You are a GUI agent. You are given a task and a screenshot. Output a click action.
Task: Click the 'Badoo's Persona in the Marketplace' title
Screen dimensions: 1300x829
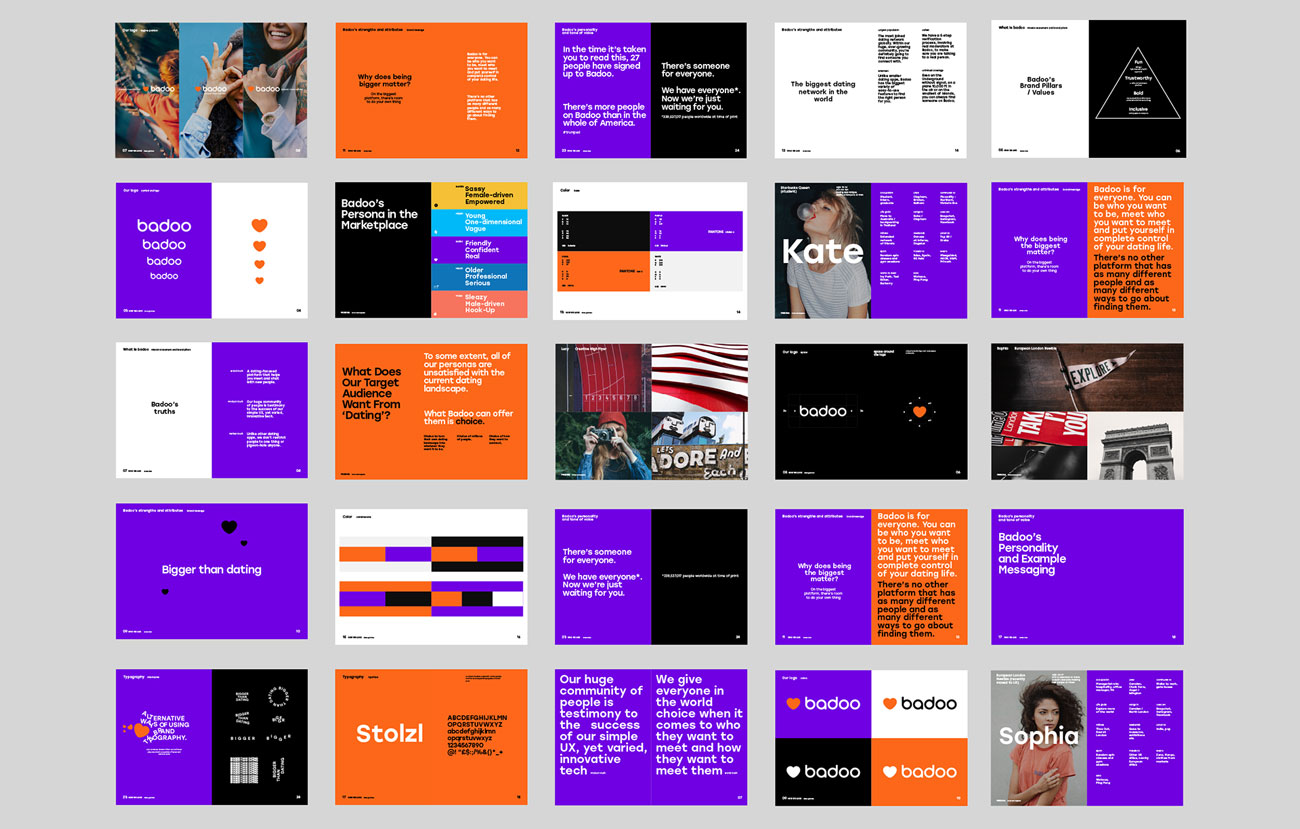[x=379, y=214]
